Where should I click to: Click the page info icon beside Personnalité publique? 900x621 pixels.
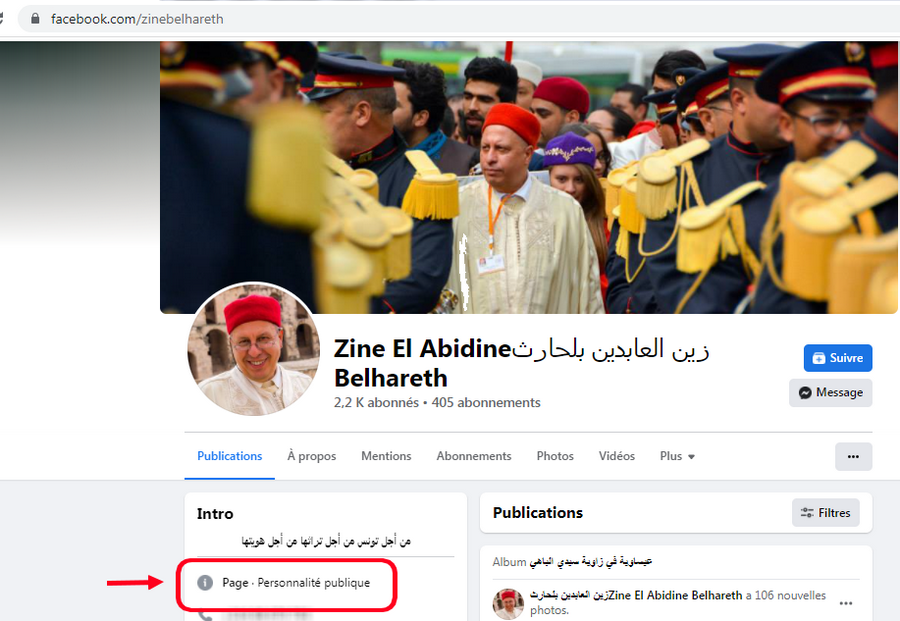(x=205, y=583)
